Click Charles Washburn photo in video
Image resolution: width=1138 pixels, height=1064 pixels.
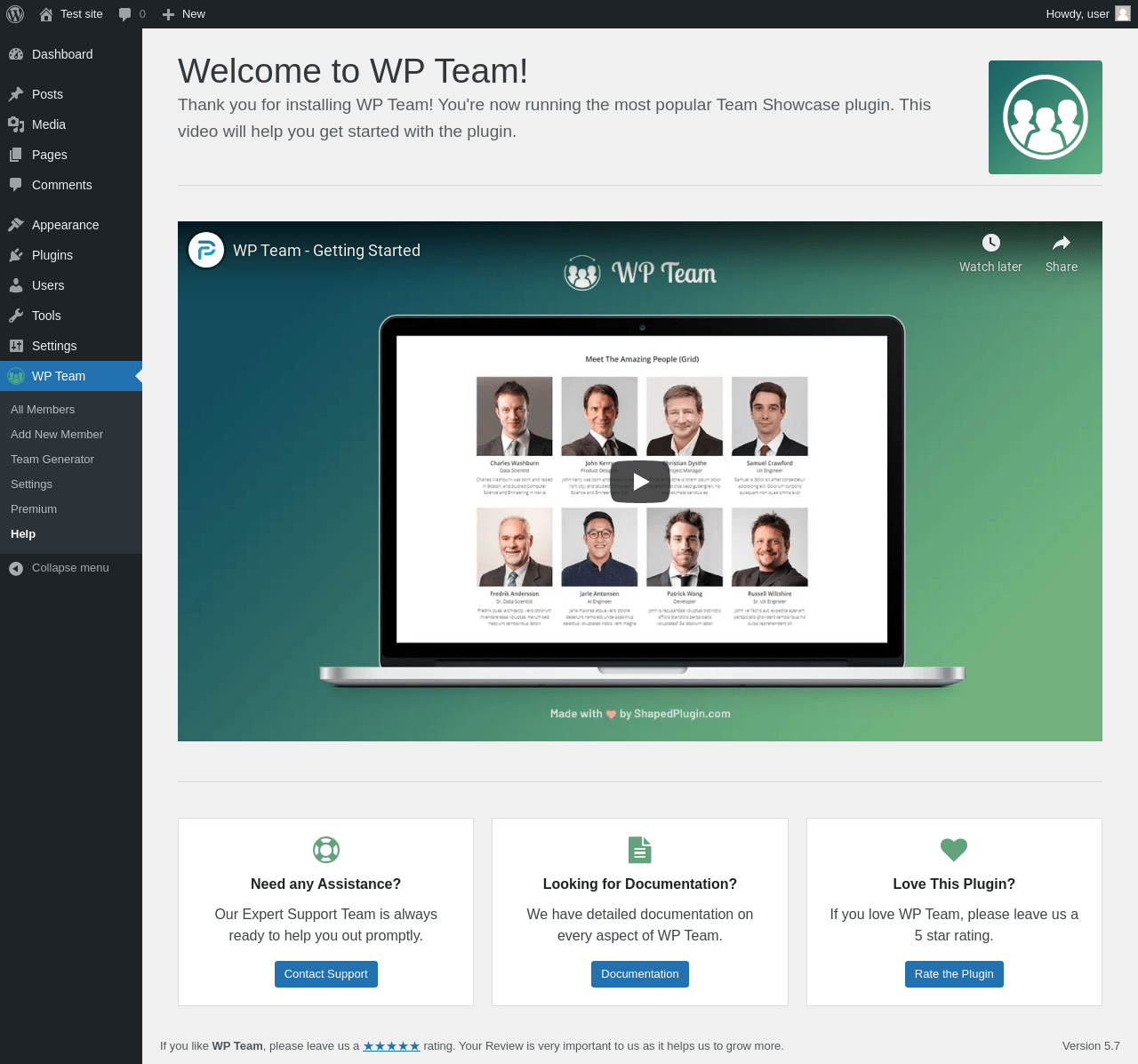(515, 416)
